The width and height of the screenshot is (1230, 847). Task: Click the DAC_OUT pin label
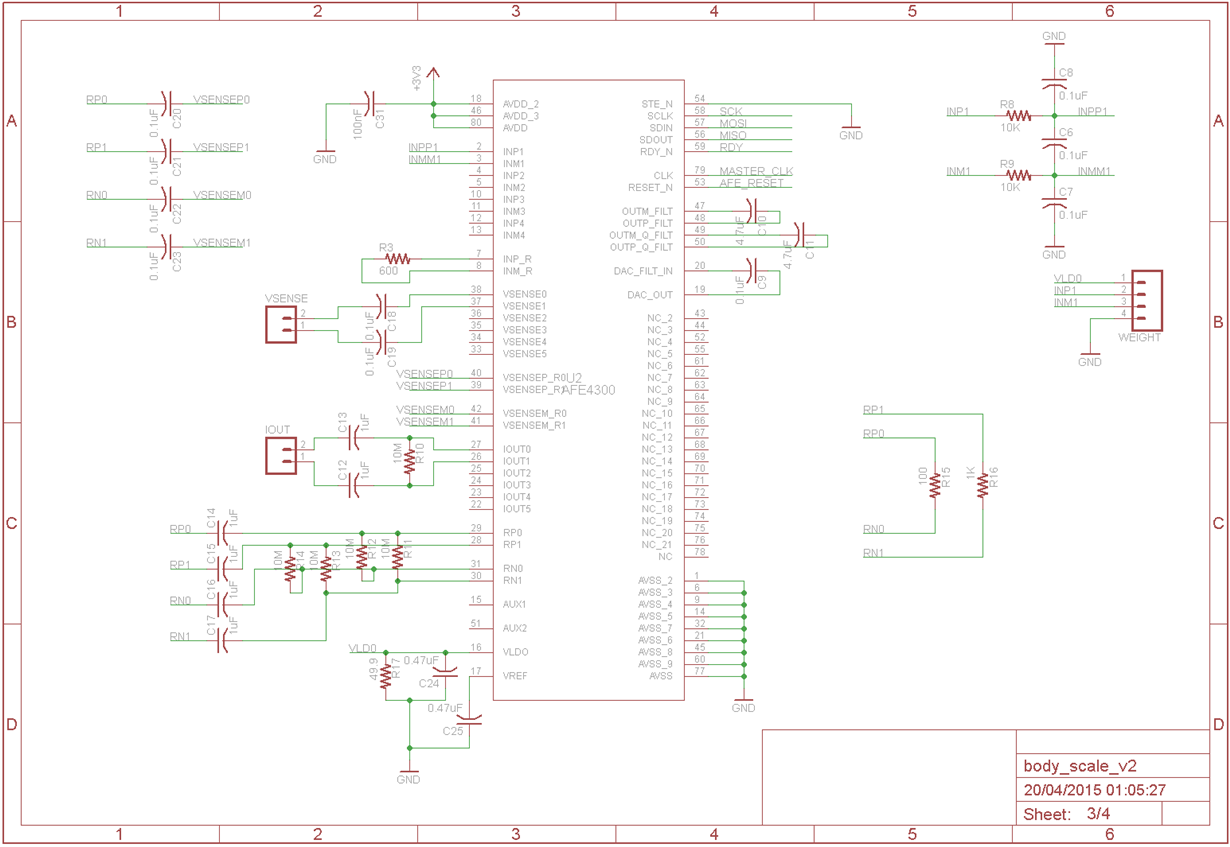pos(650,296)
